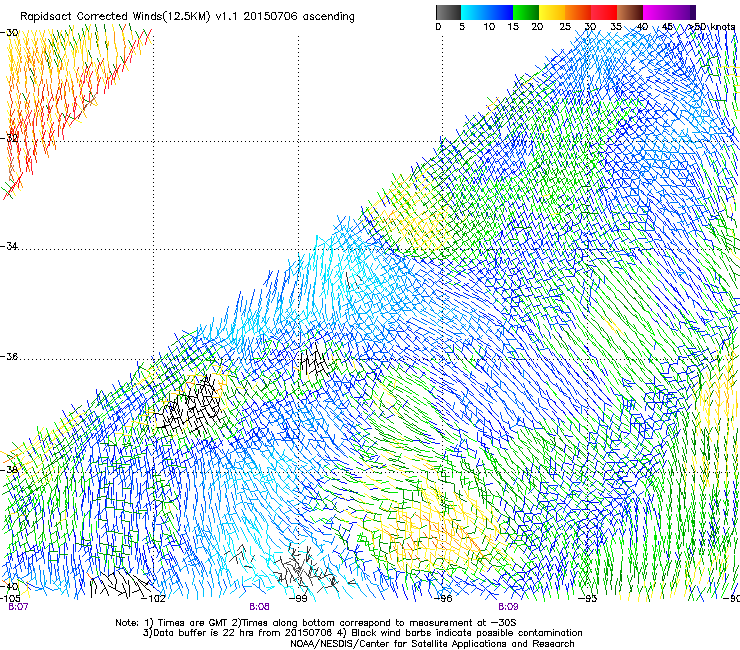
Task: Click the '-96' longitude axis label
Action: pos(443,598)
